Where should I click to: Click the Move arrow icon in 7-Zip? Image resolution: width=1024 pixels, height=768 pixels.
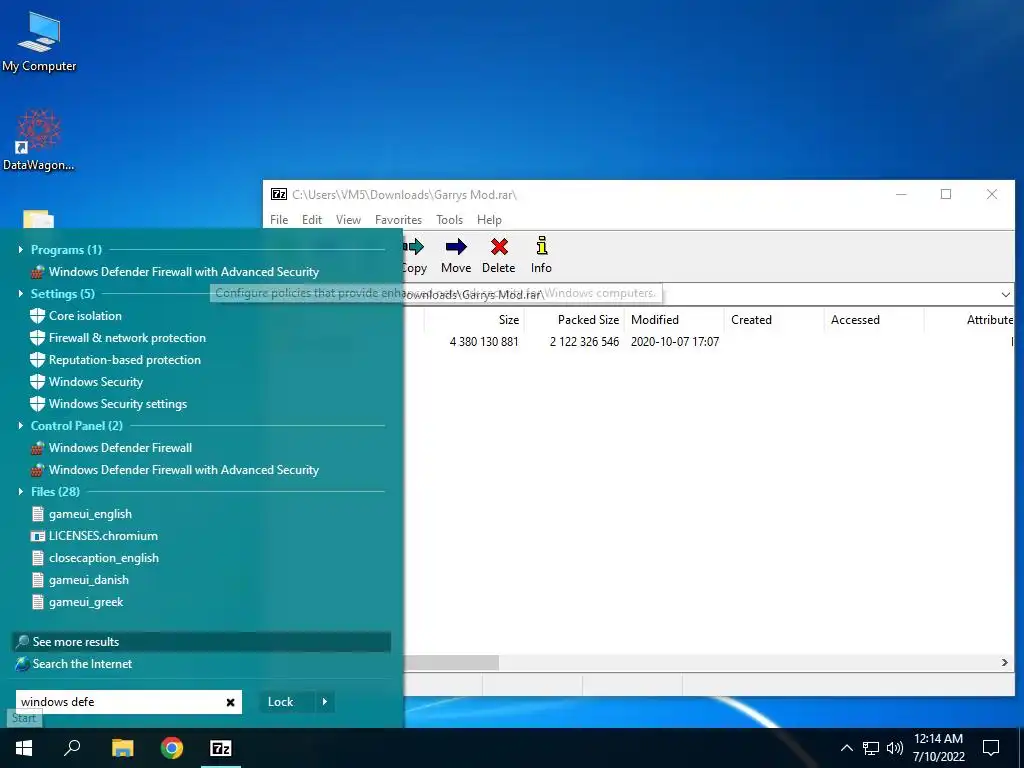coord(456,247)
